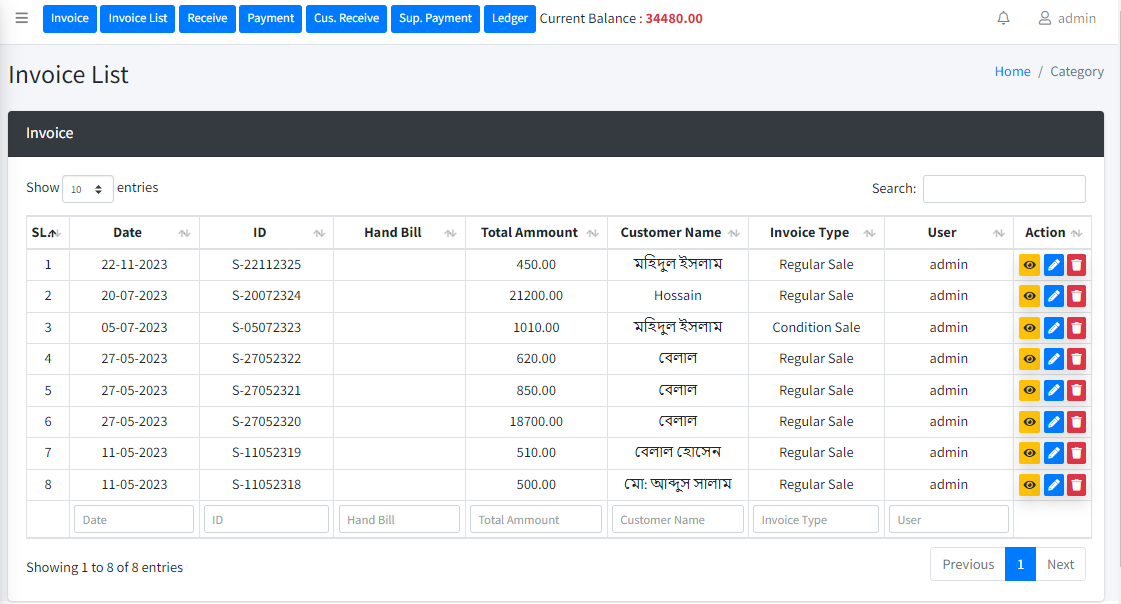
Task: Select the 18700.00 total amount cell
Action: tap(536, 422)
